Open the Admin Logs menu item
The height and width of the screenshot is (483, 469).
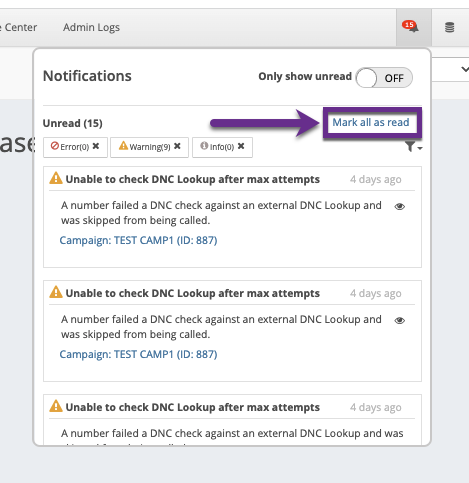coord(91,27)
